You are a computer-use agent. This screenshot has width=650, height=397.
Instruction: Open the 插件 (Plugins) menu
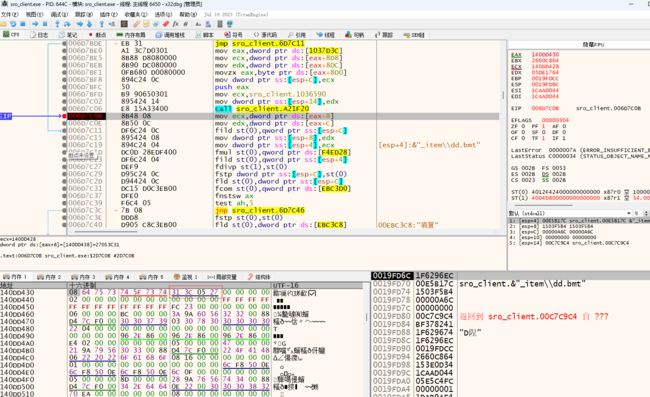[x=108, y=15]
